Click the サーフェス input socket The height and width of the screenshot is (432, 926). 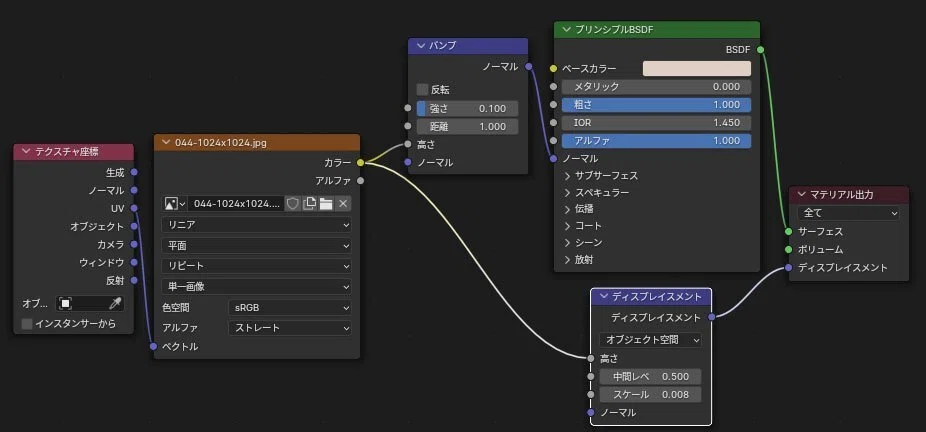(x=788, y=231)
